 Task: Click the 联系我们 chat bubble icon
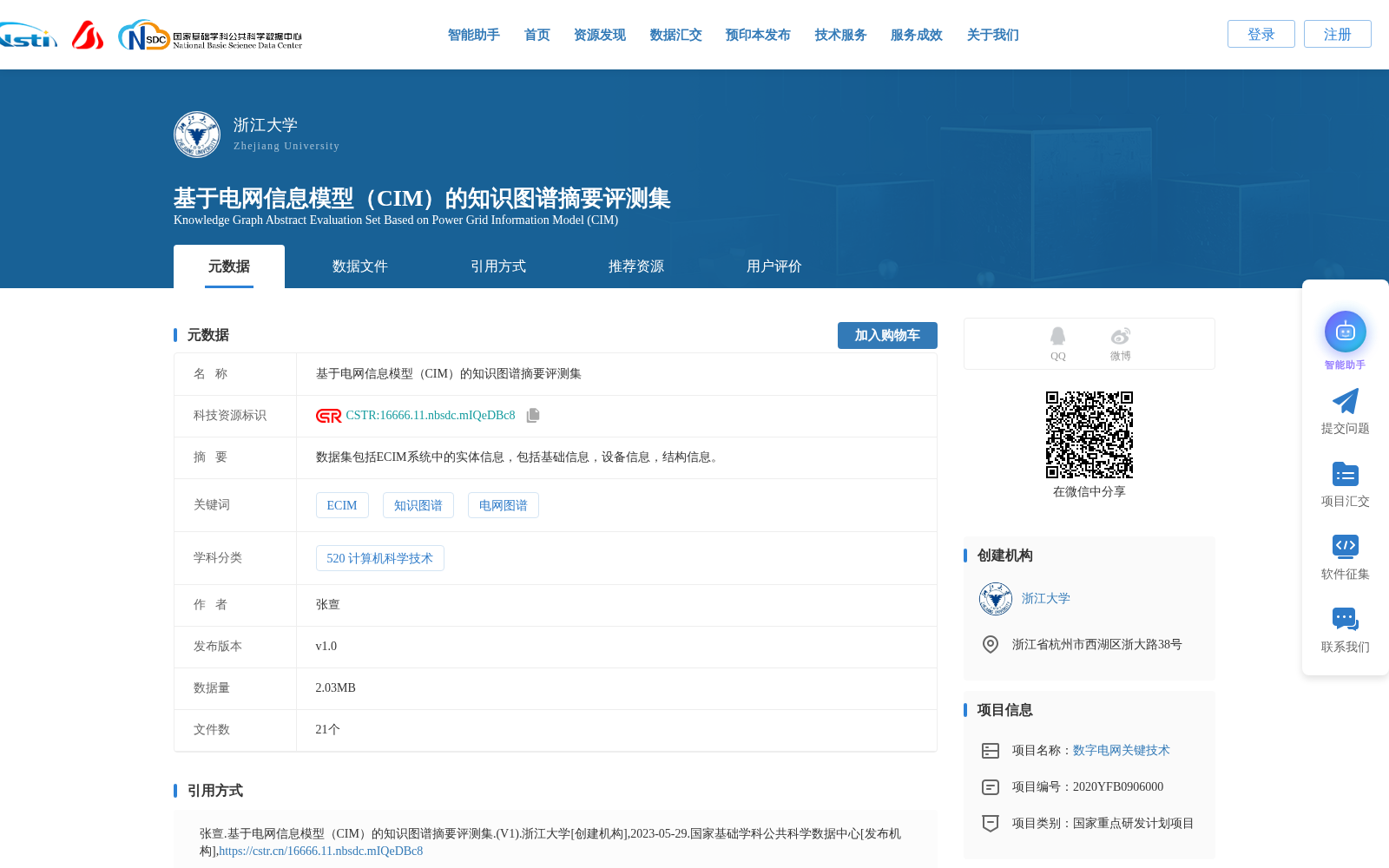point(1346,619)
